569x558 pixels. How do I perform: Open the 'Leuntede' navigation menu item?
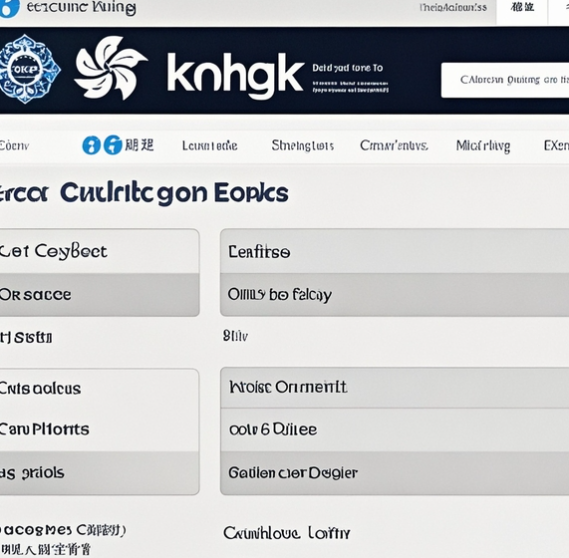210,146
